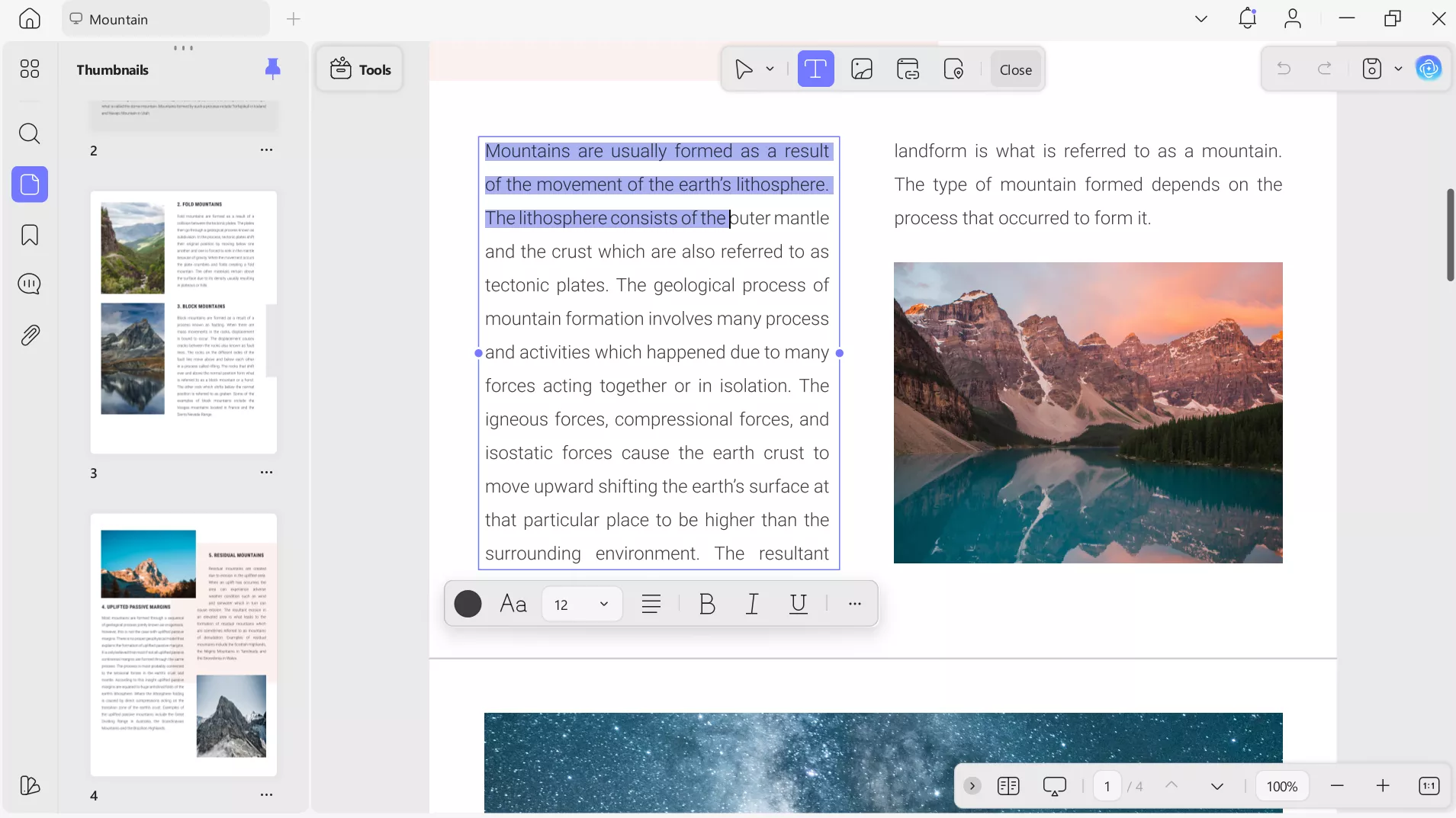Open a new tab with plus button

[x=294, y=19]
